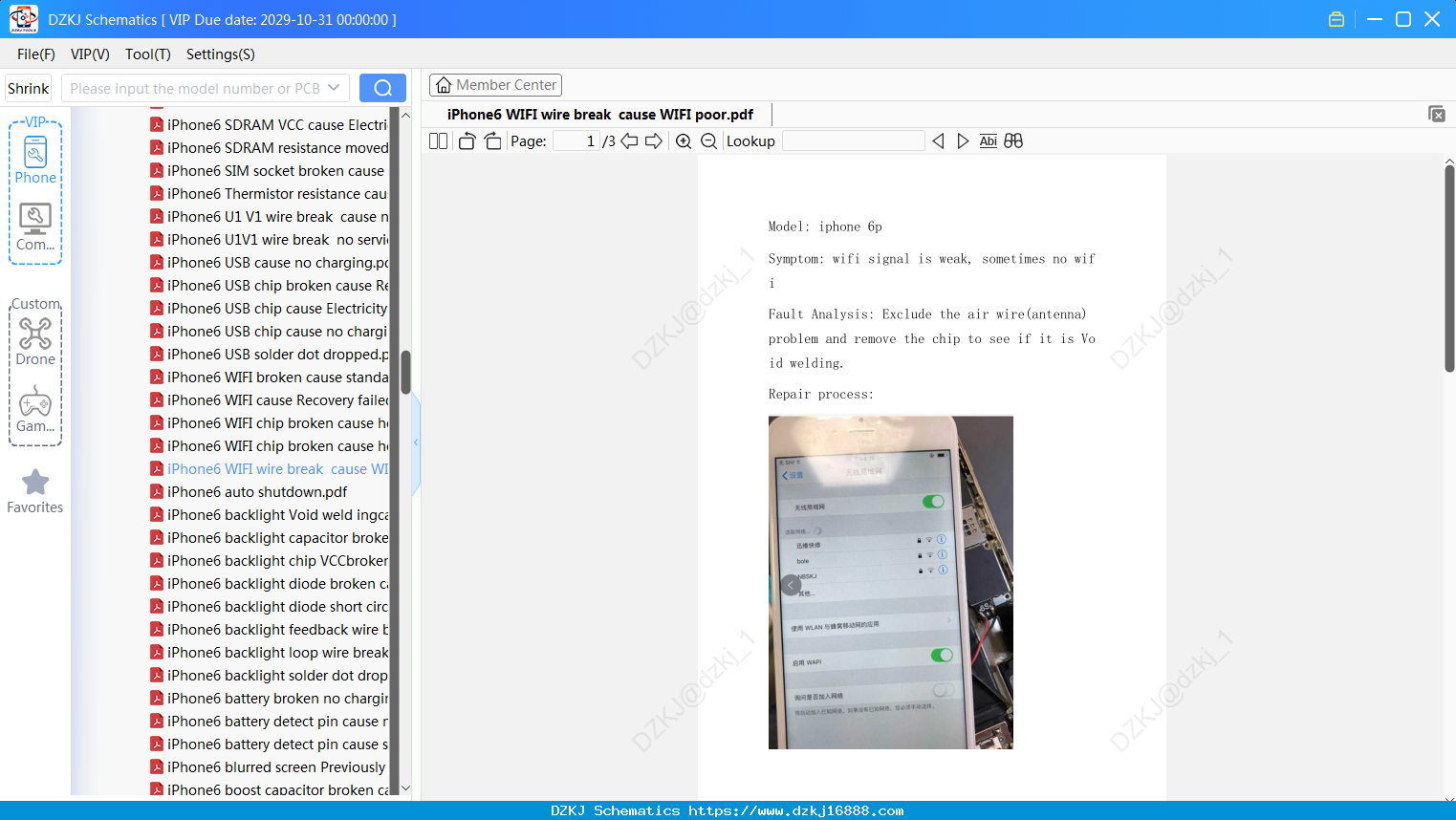Open 'iPhone6 WIFI cause Recovery' file
This screenshot has width=1456, height=820.
tap(278, 400)
